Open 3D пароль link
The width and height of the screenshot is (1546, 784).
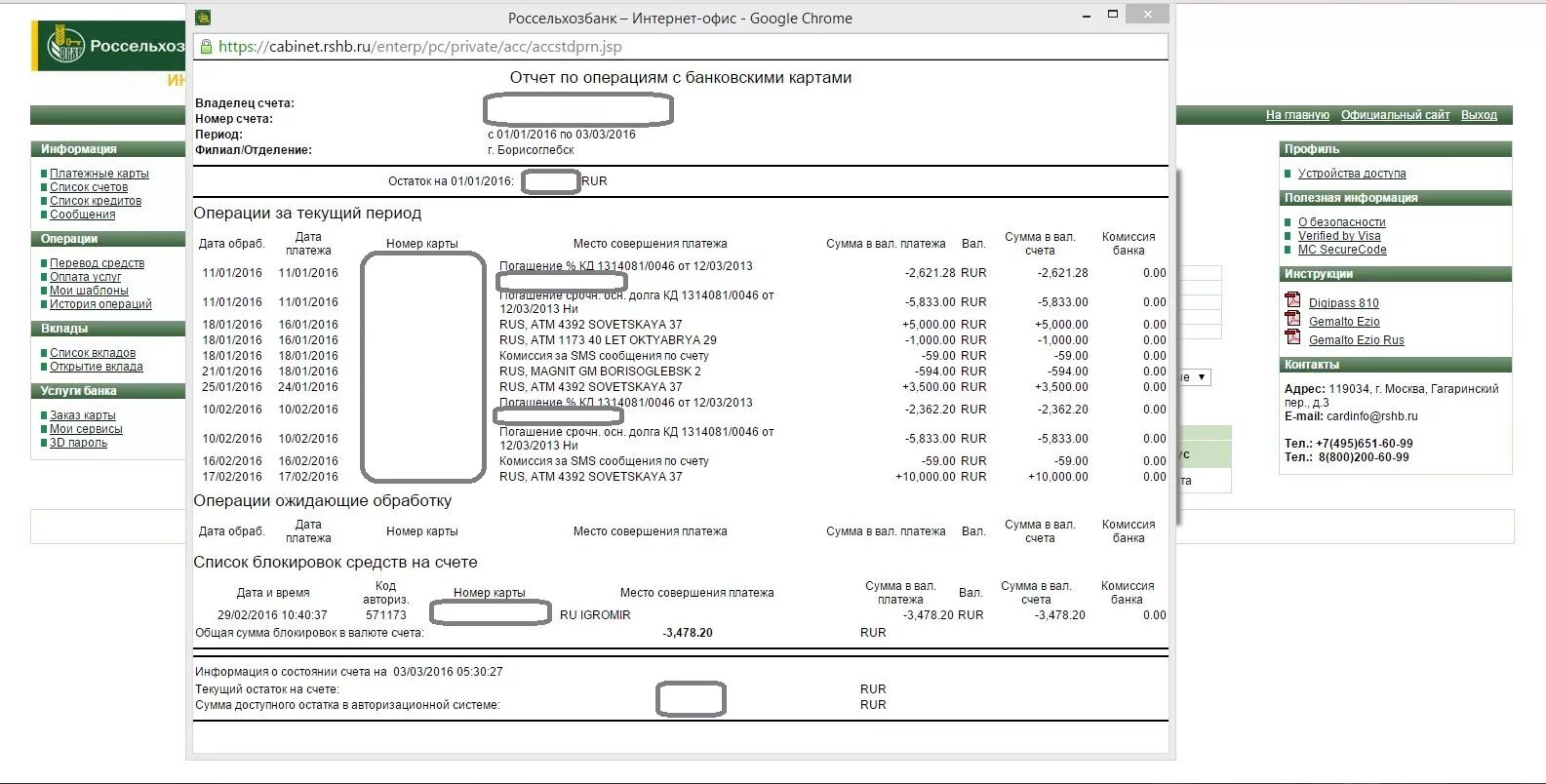78,443
